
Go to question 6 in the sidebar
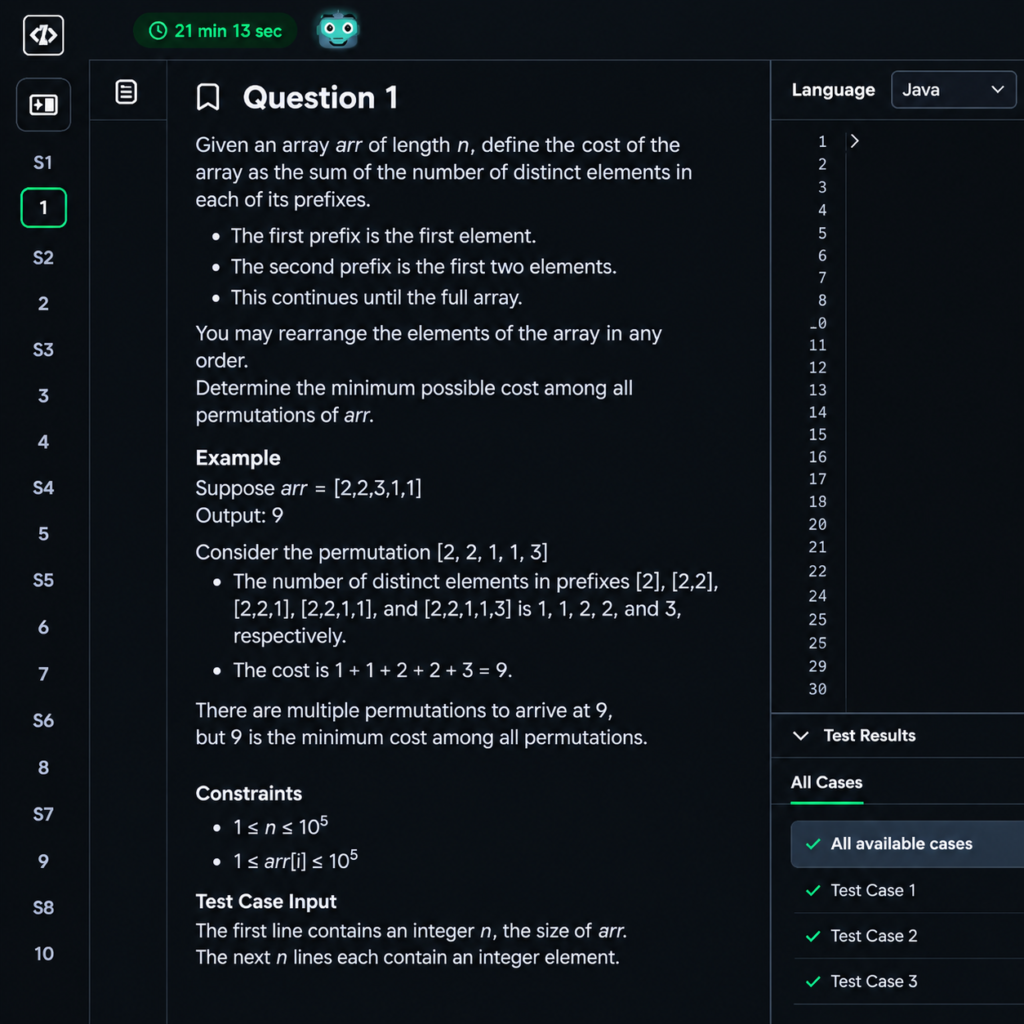click(x=43, y=628)
